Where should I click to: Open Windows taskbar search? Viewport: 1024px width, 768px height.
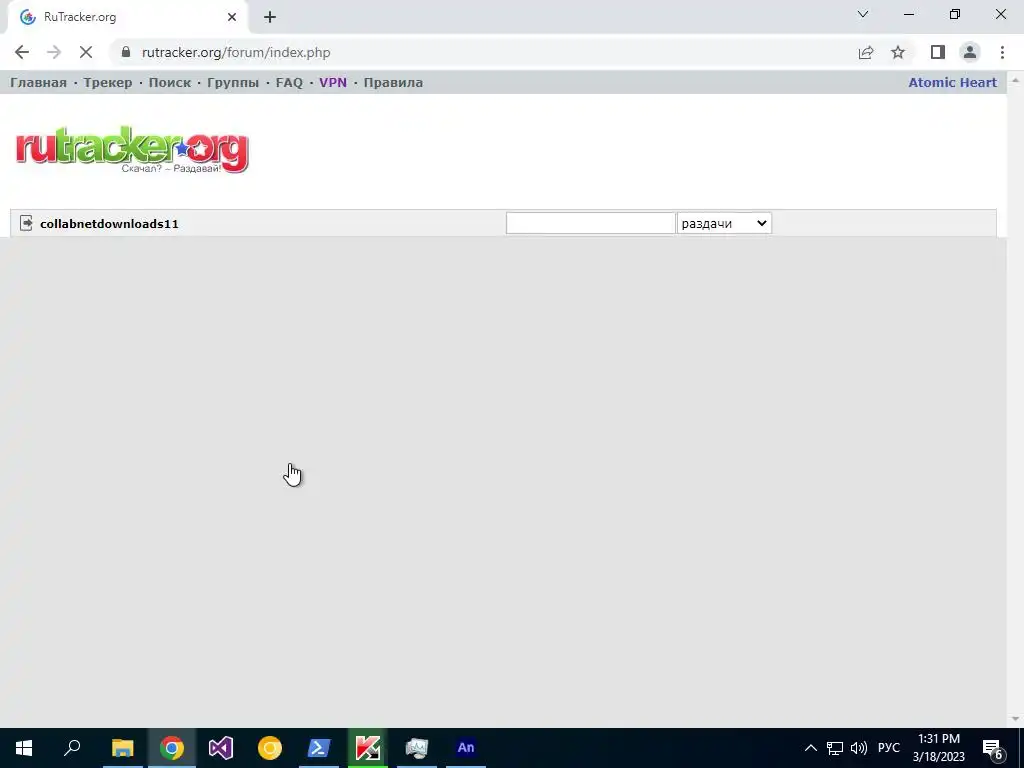[72, 748]
